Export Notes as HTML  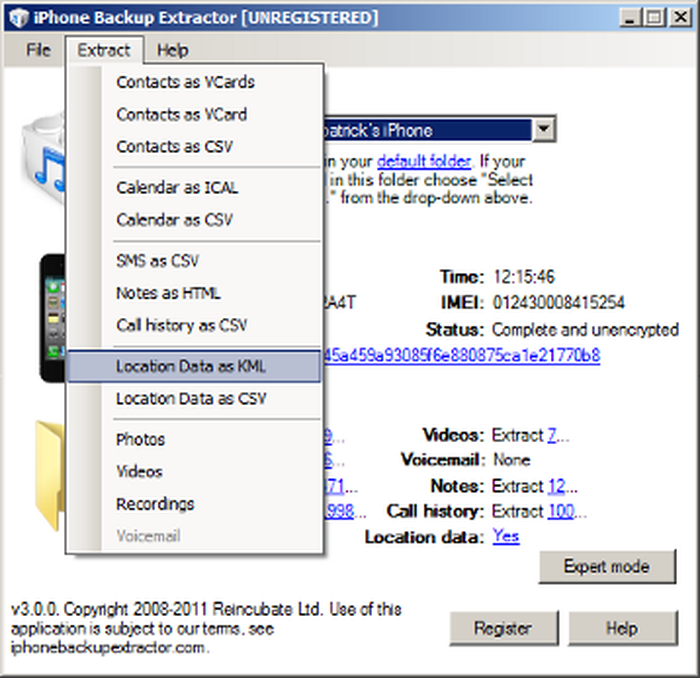coord(194,293)
